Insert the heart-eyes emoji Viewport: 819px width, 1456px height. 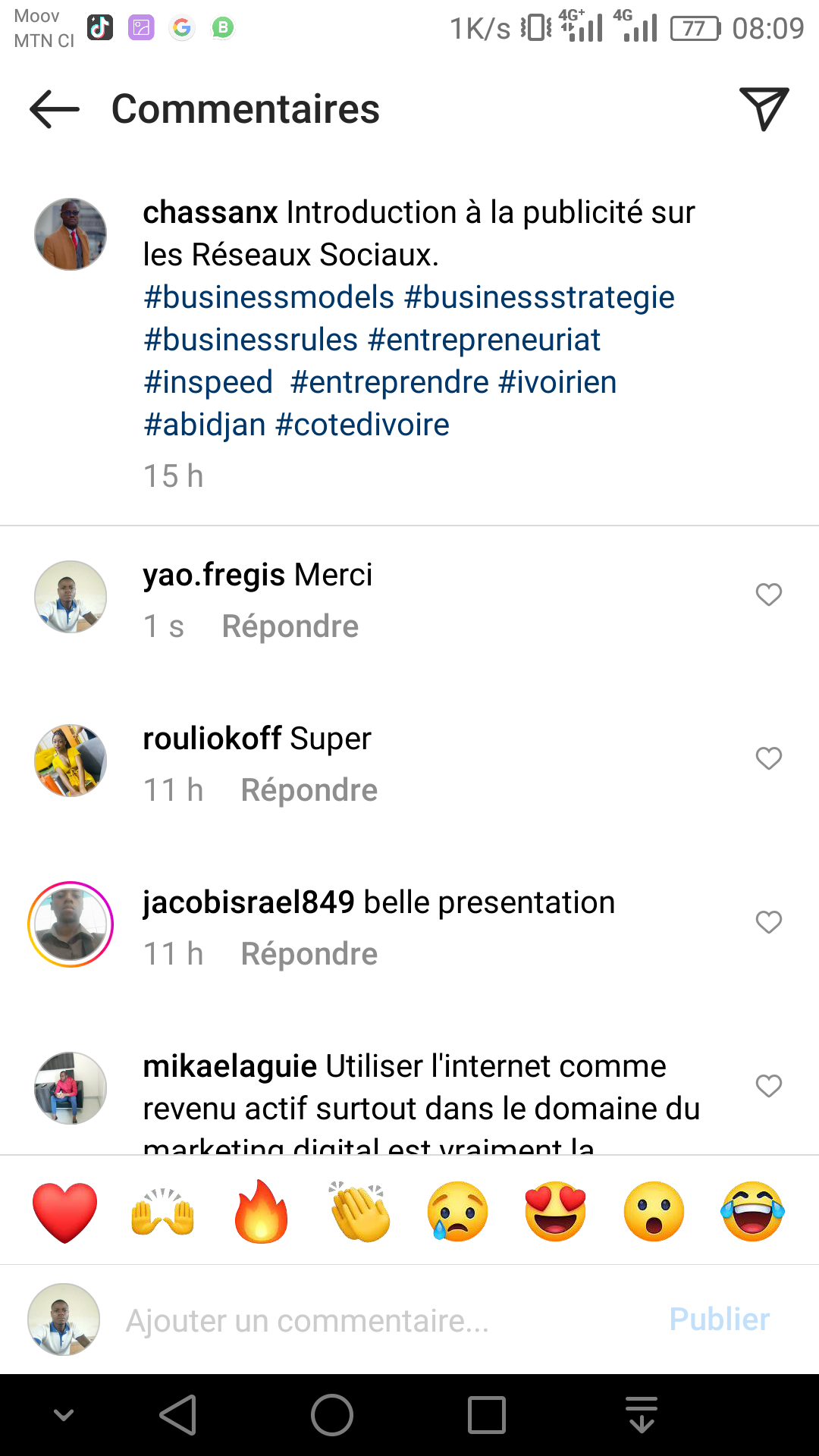(x=556, y=1212)
